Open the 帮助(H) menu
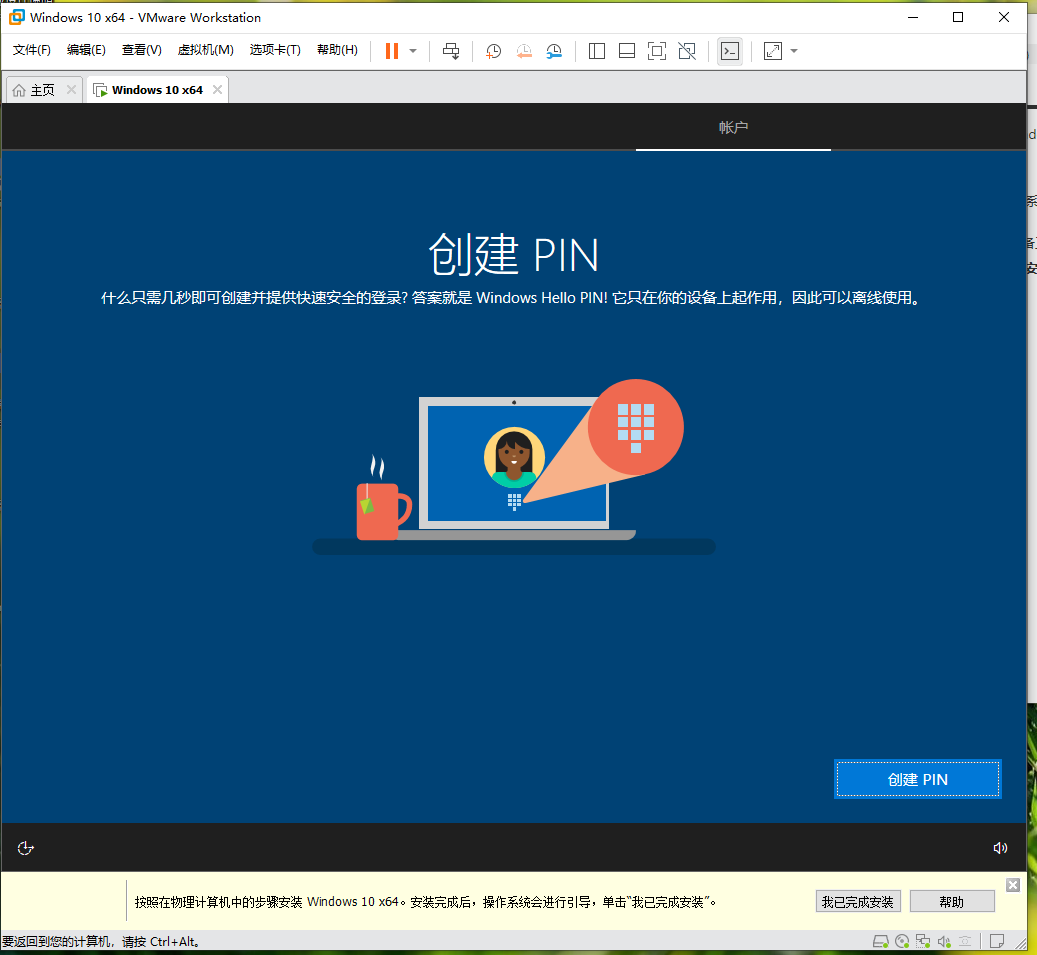Screen dimensions: 1037x955 click(x=337, y=50)
